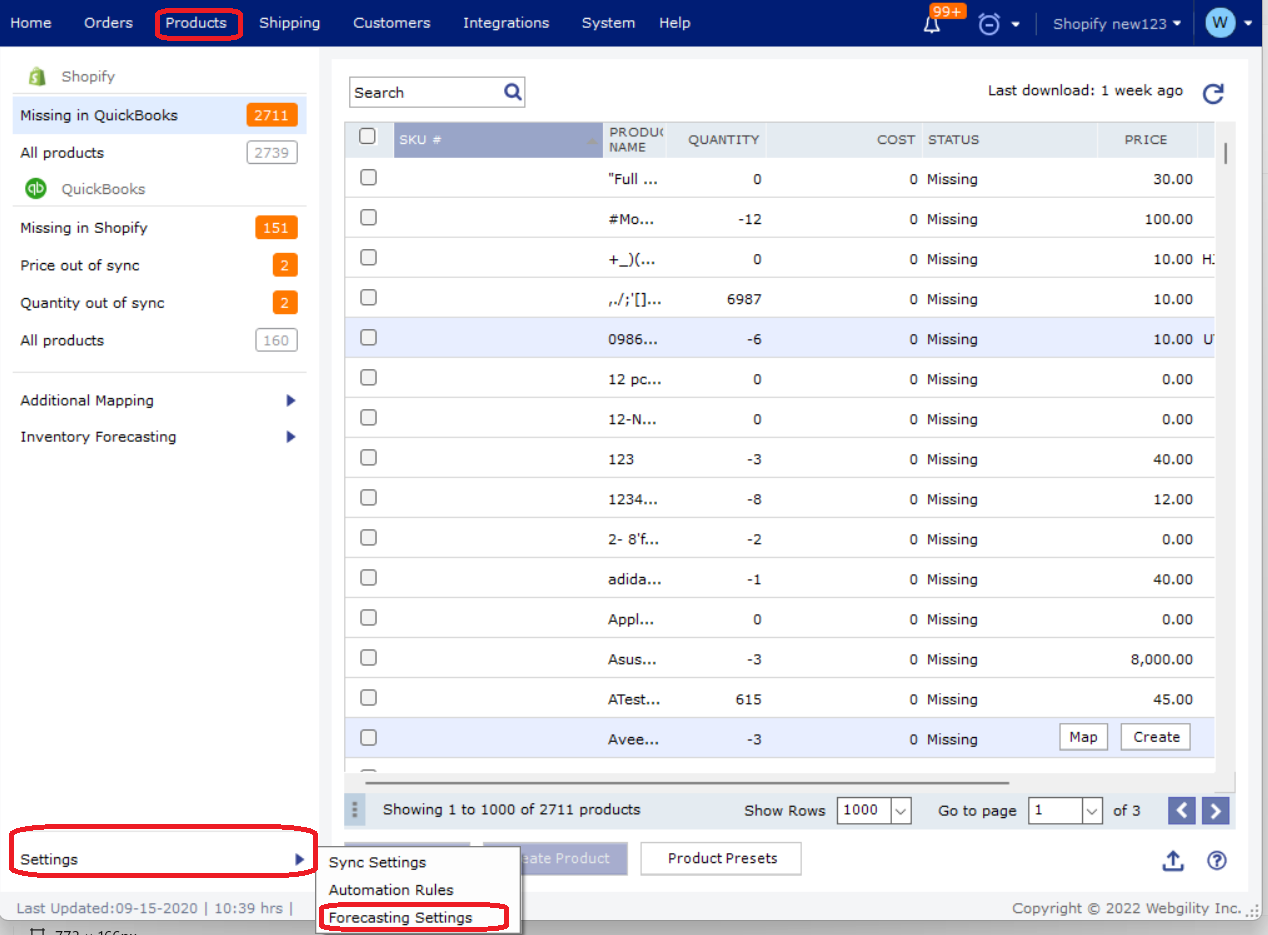Go to previous page arrow

pos(1182,810)
